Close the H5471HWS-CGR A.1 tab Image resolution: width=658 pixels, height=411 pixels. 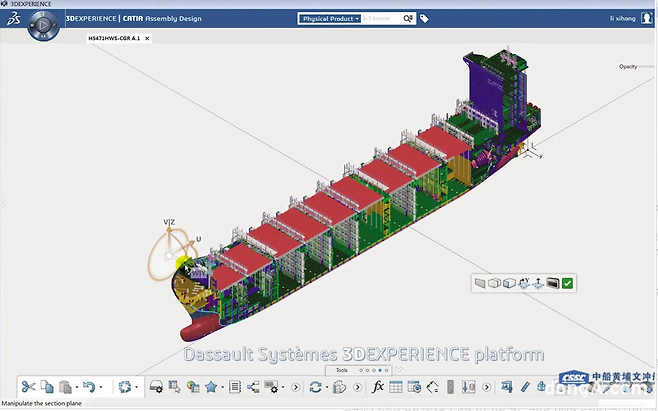pyautogui.click(x=147, y=39)
